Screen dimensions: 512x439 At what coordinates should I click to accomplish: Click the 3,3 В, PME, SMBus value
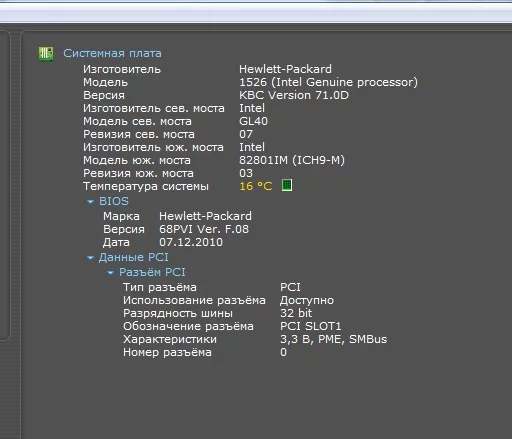[333, 339]
